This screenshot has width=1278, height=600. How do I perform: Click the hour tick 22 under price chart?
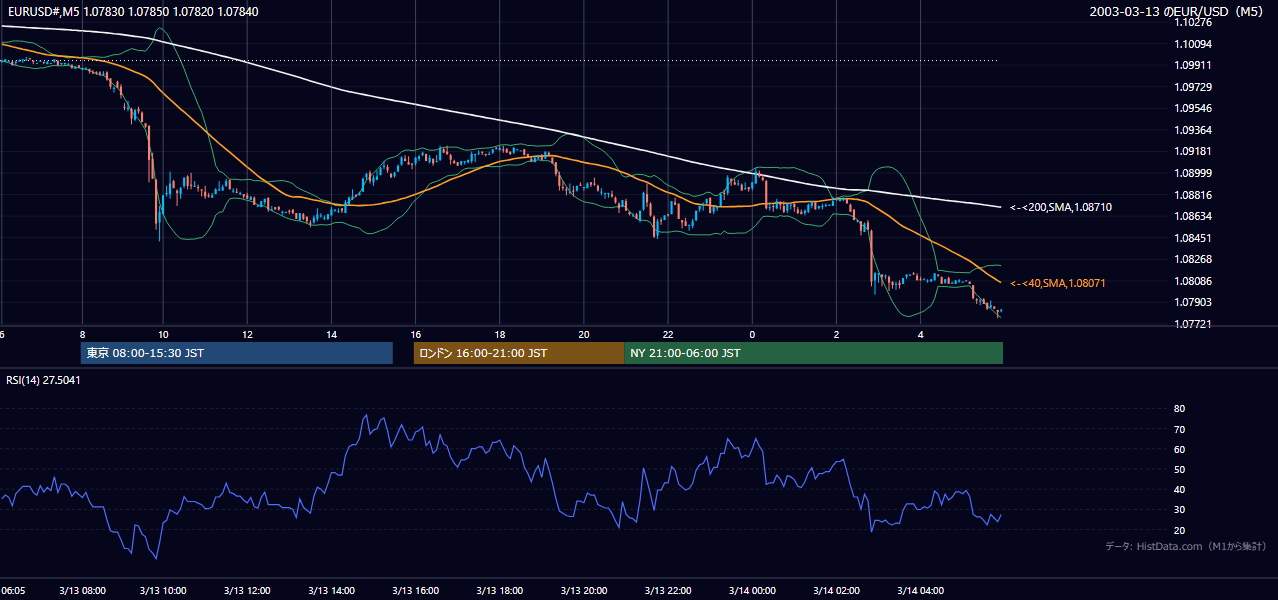click(x=668, y=335)
